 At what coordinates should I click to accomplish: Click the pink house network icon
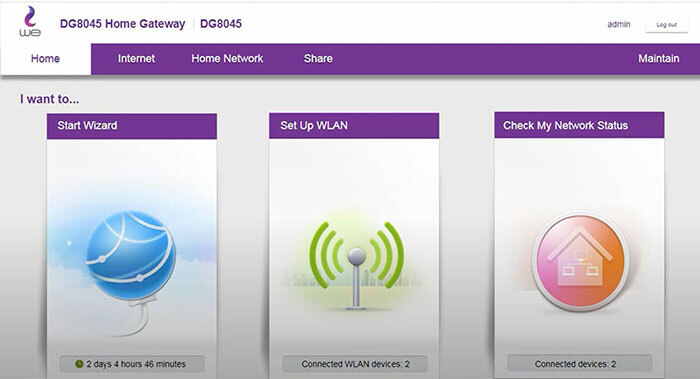point(579,262)
